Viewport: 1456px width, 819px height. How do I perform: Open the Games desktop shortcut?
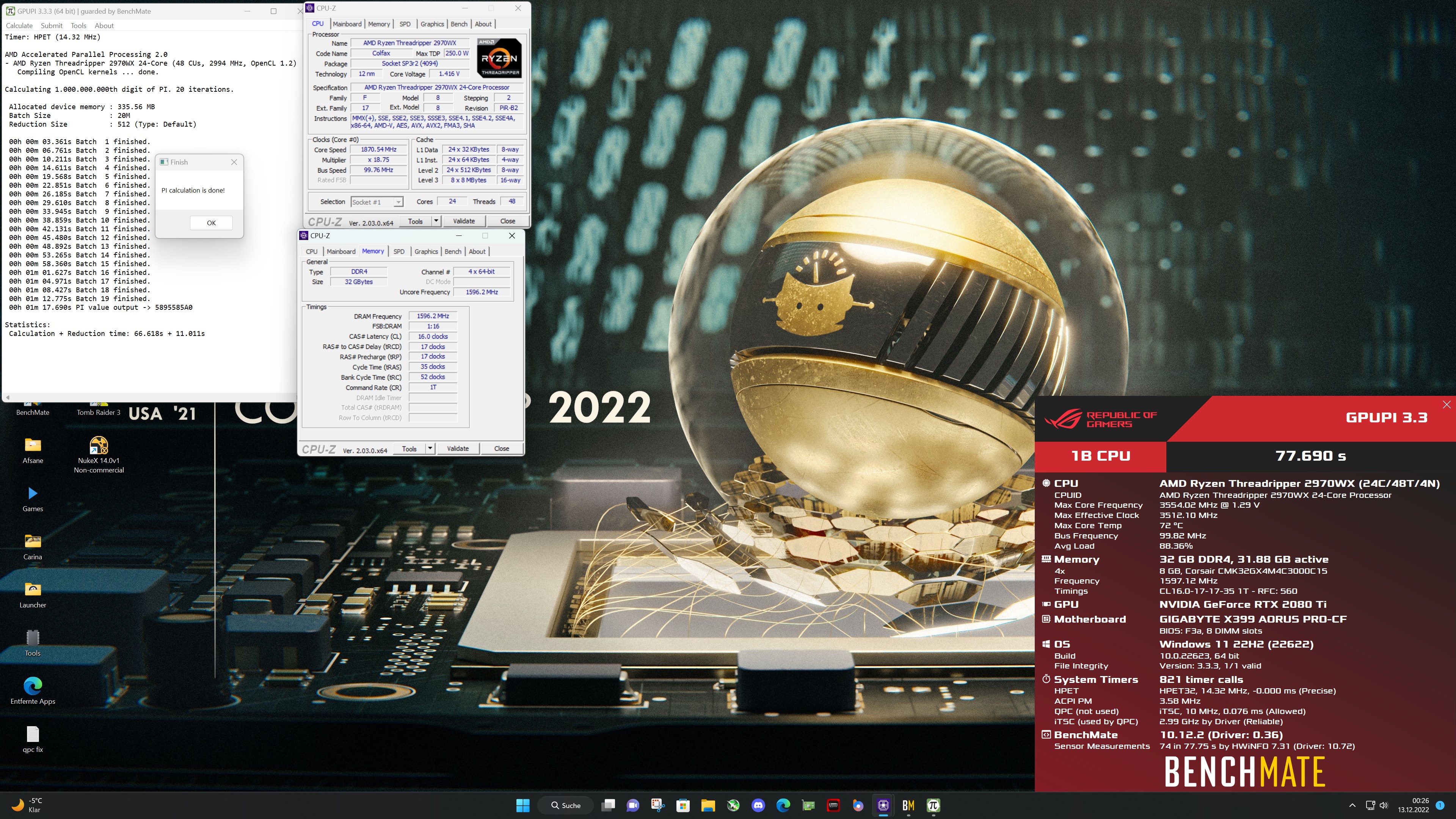tap(33, 499)
